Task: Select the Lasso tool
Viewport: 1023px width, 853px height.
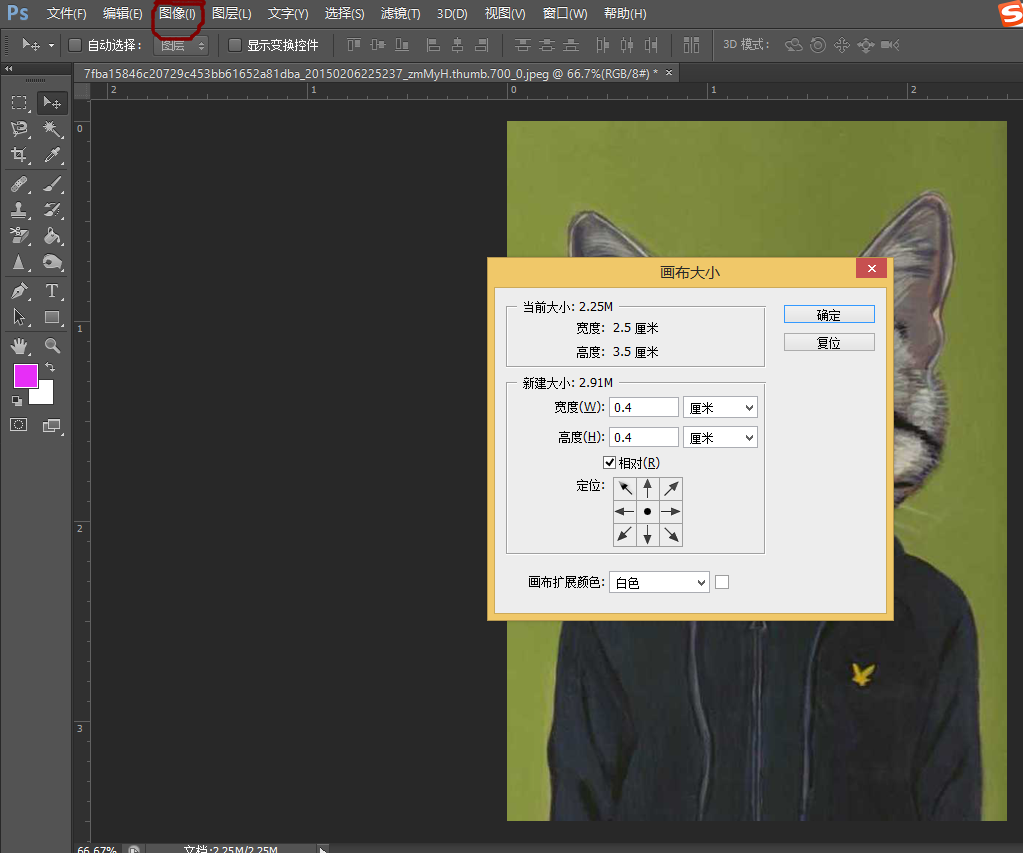Action: tap(19, 129)
